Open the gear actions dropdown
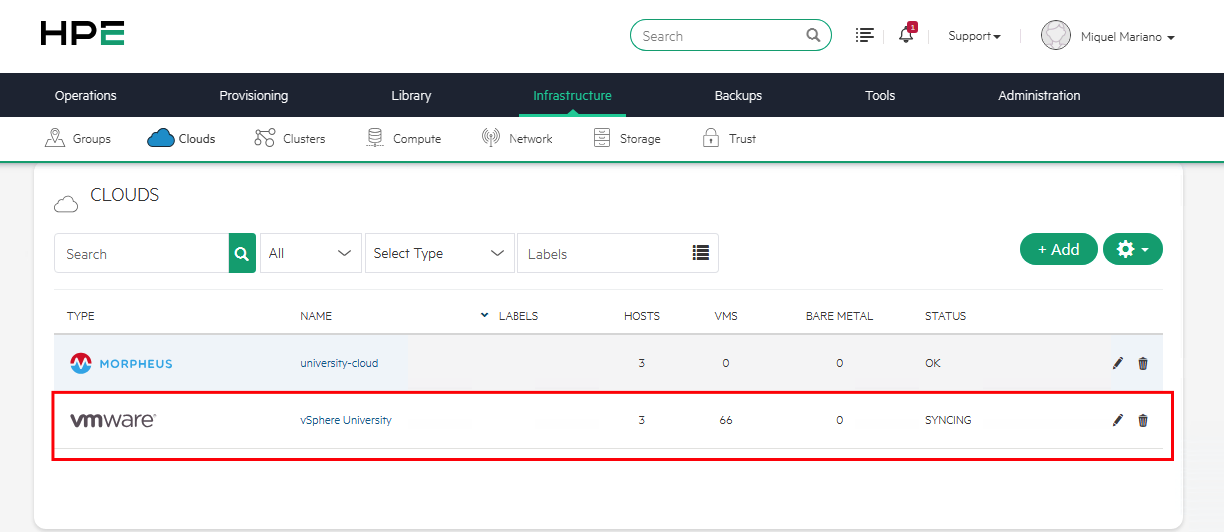 (1133, 249)
